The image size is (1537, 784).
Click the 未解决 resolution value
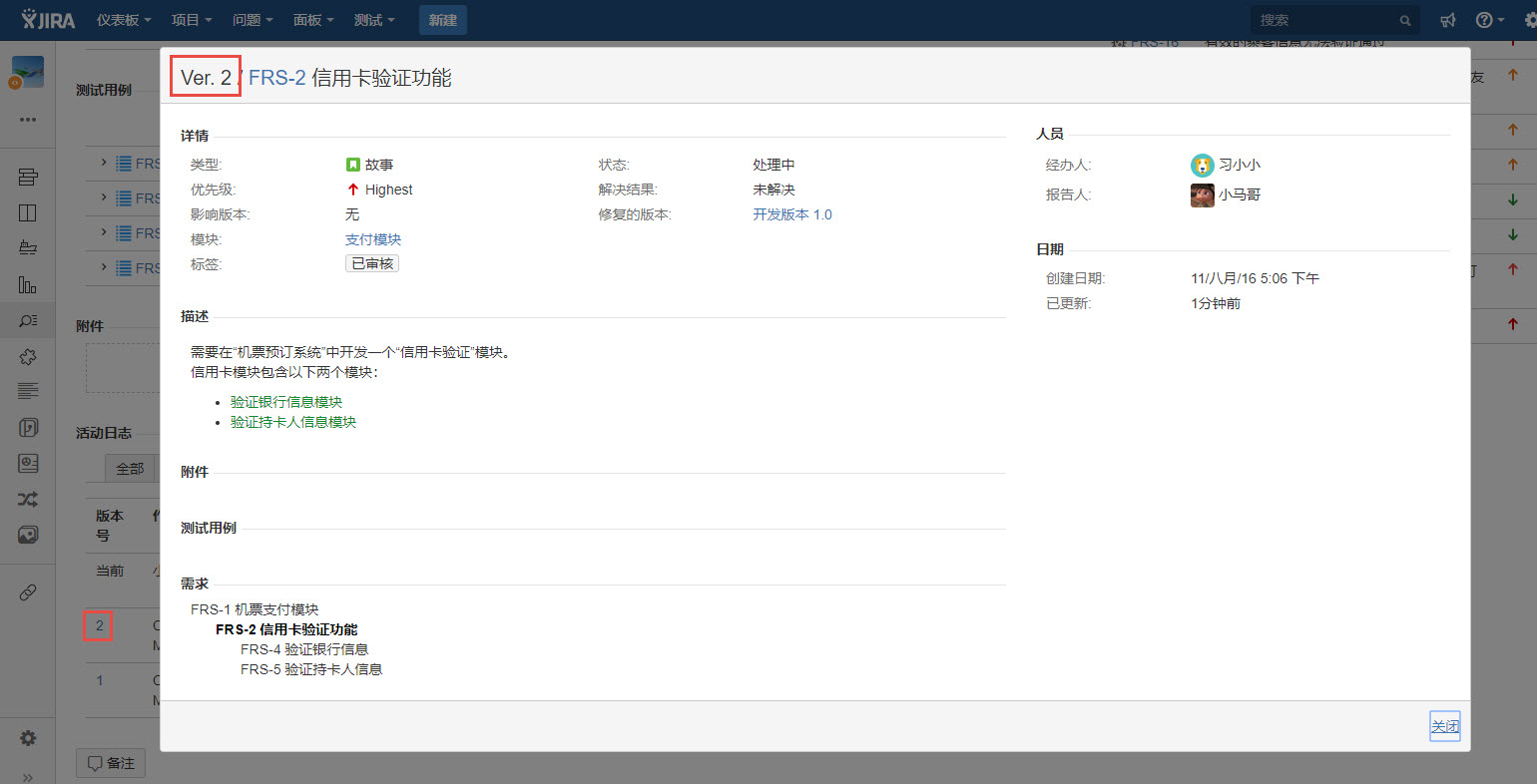coord(773,190)
